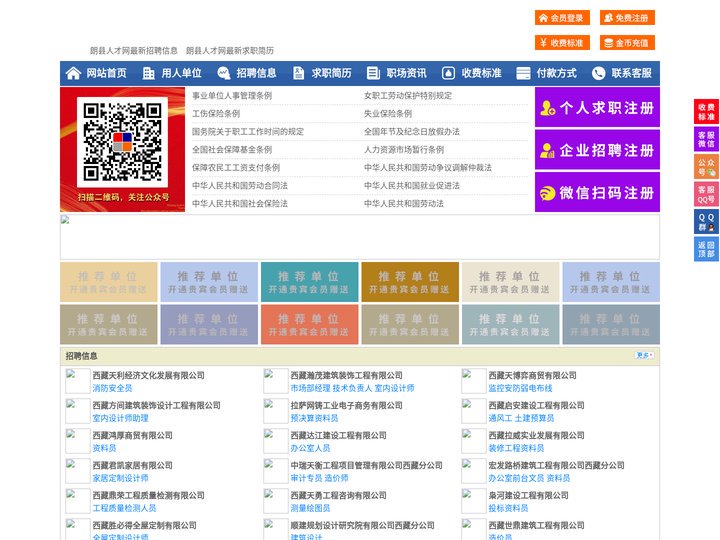720x540 pixels.
Task: Open 家居定制设计师 job link
Action: pyautogui.click(x=120, y=478)
